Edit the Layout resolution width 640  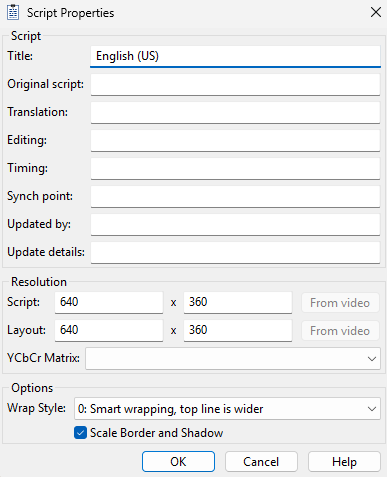coord(109,331)
